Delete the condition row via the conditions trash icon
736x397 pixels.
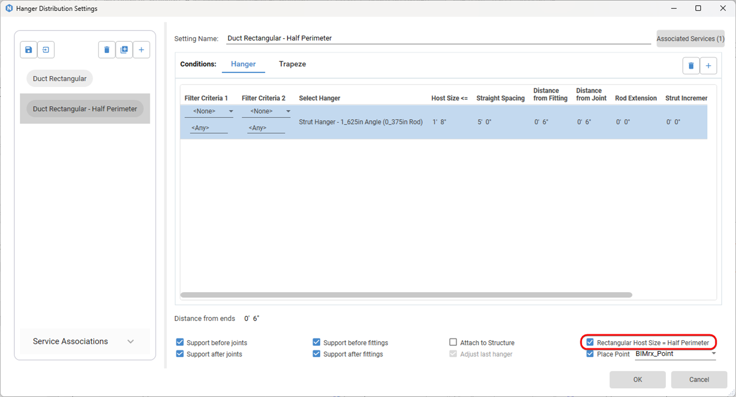[x=691, y=66]
